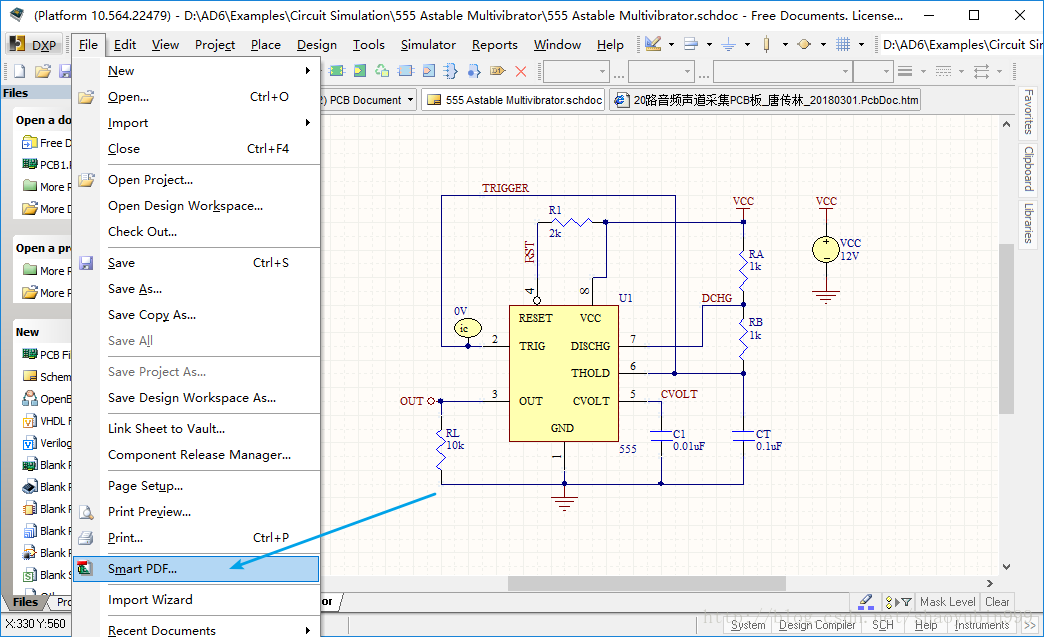This screenshot has width=1044, height=637.
Task: Click the DXP system menu button
Action: coord(35,45)
